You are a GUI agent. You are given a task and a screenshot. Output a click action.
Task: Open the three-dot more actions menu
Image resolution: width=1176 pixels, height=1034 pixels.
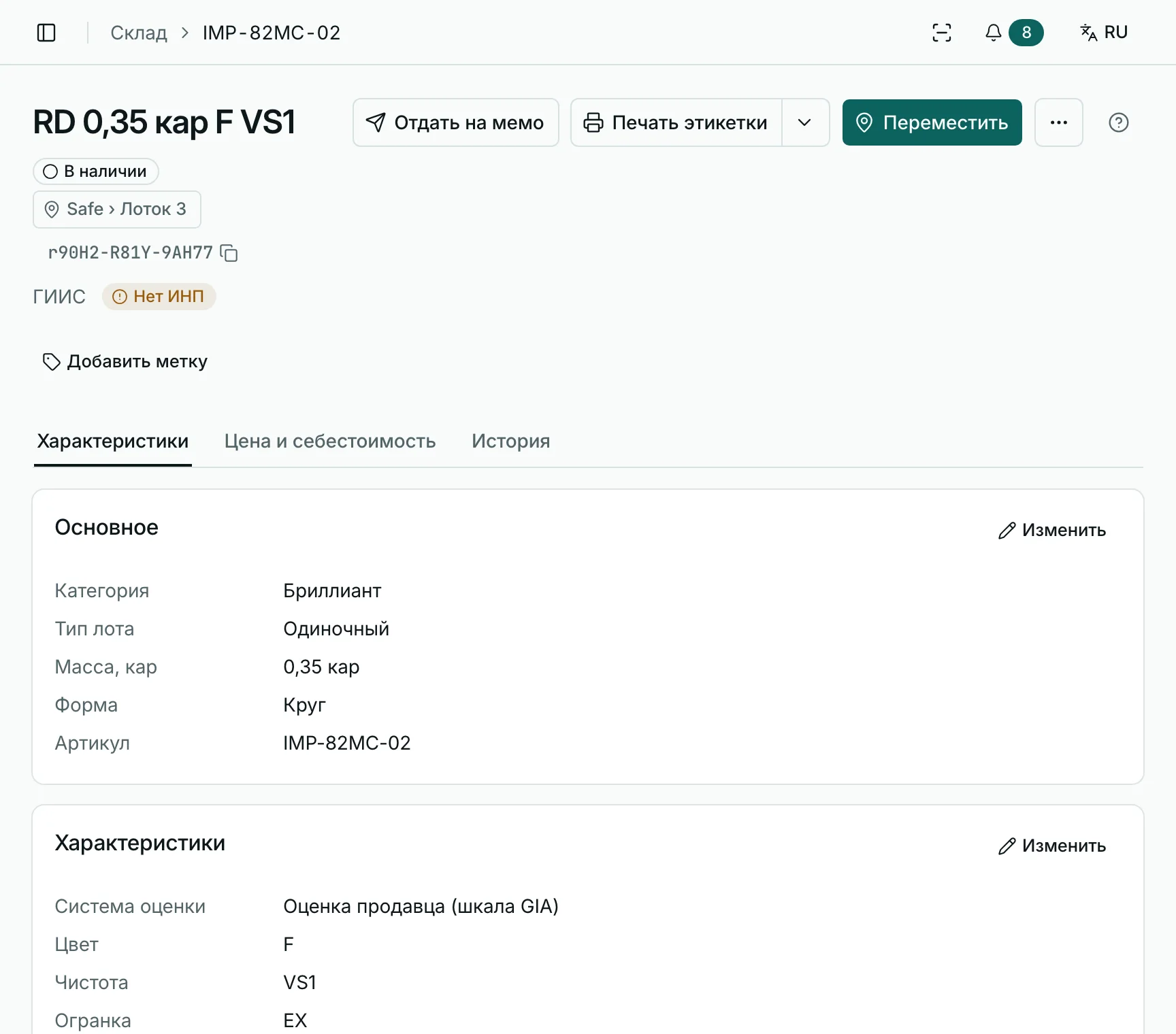point(1059,122)
